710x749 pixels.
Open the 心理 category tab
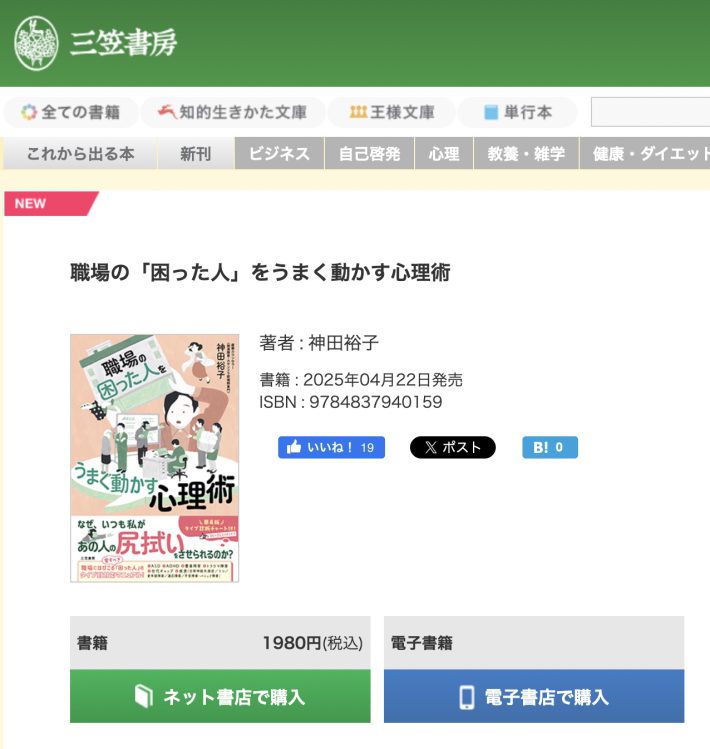[x=444, y=153]
